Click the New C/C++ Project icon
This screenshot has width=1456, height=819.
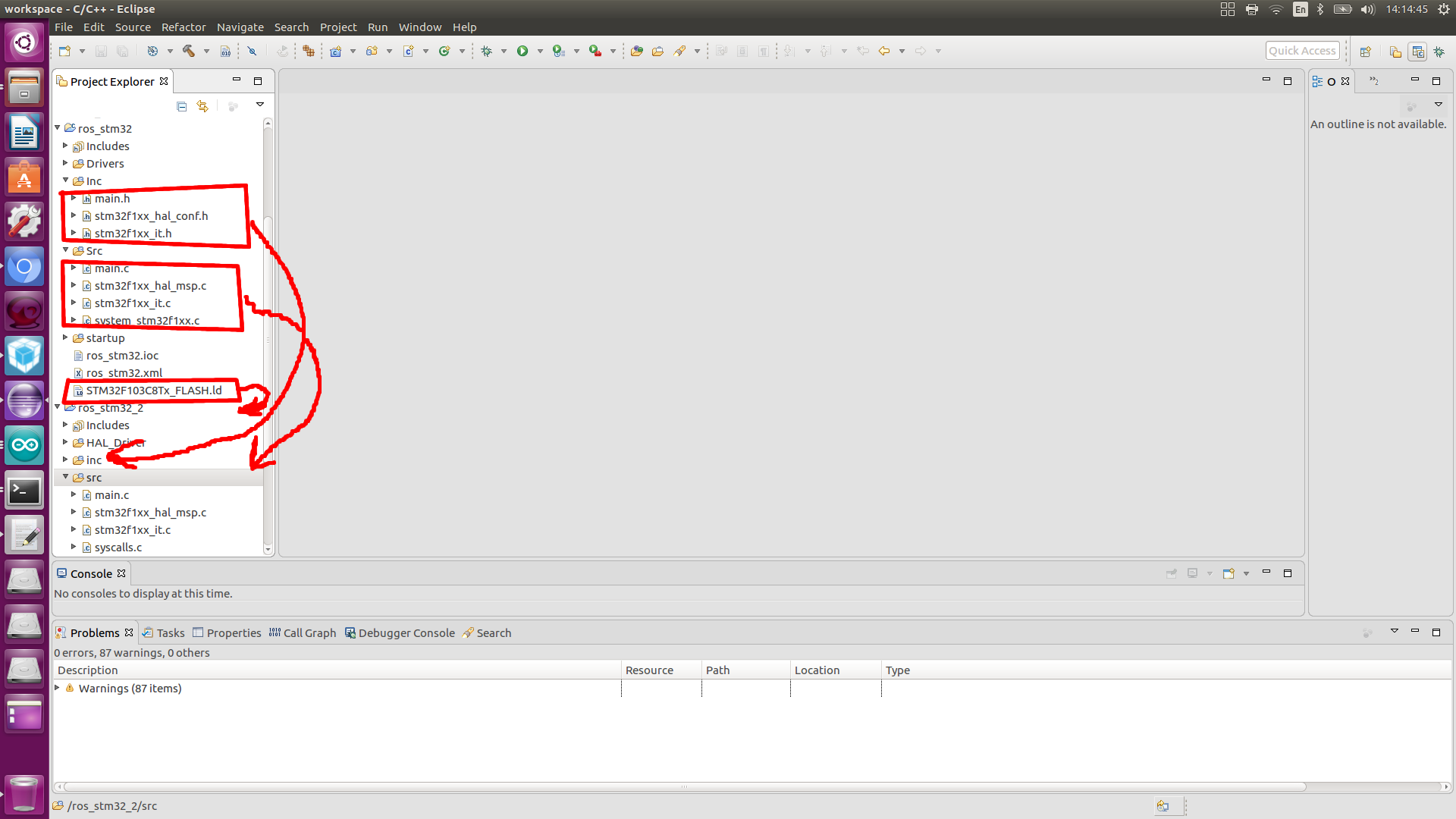336,51
